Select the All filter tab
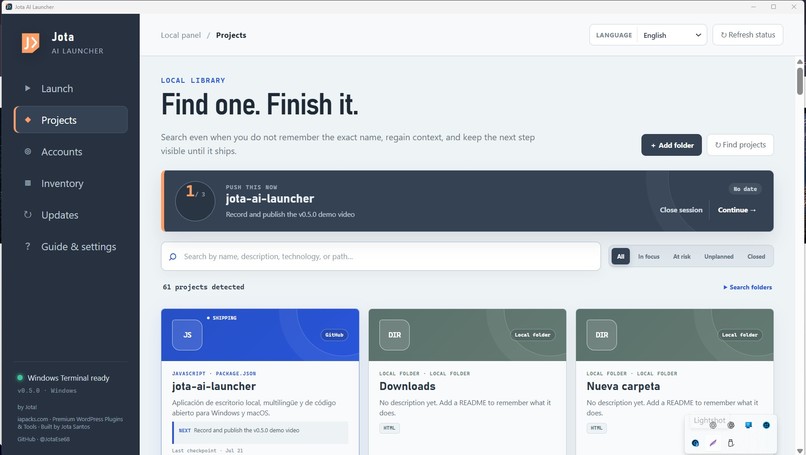Viewport: 806px width, 455px height. [620, 256]
